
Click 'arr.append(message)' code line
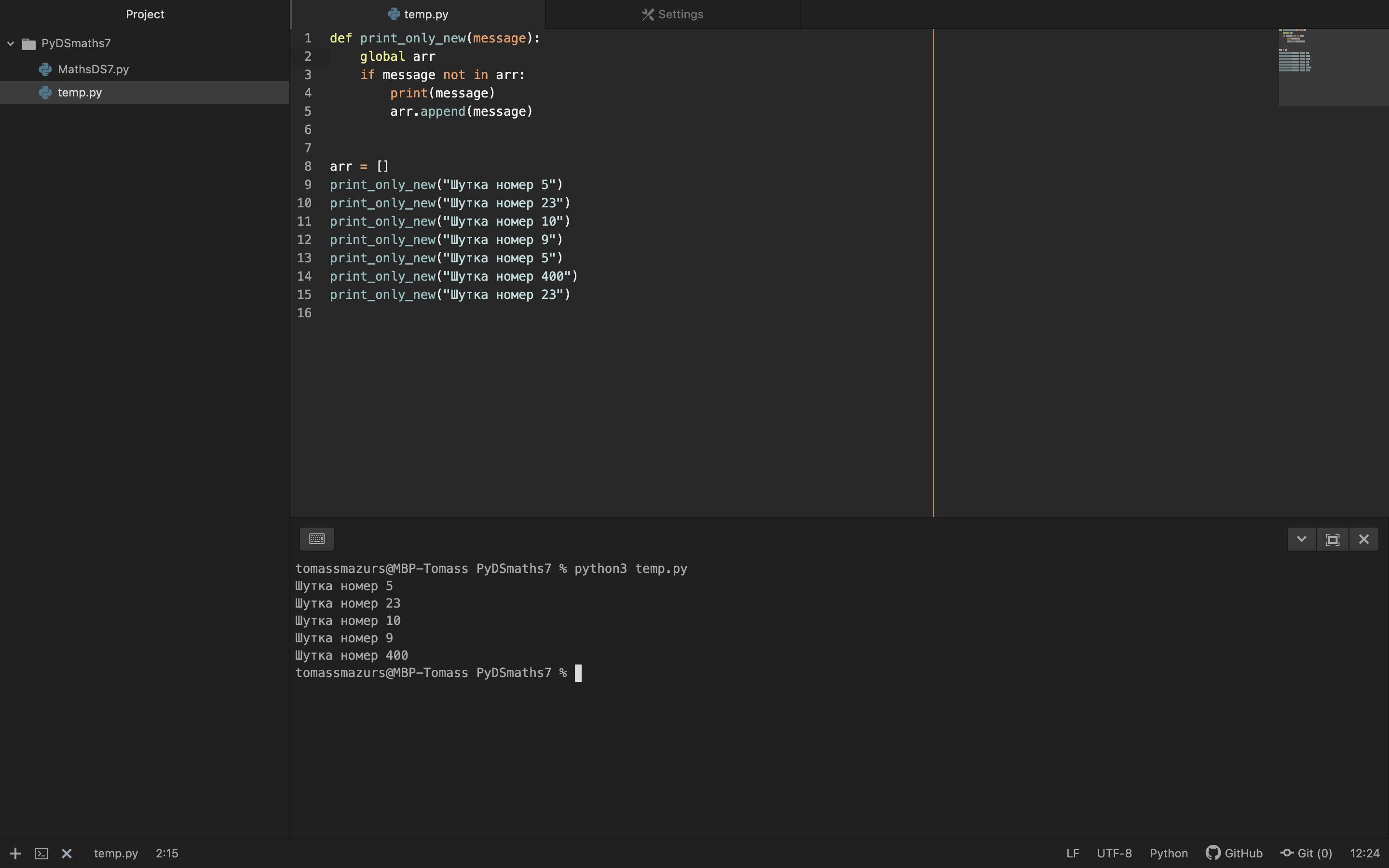coord(462,111)
